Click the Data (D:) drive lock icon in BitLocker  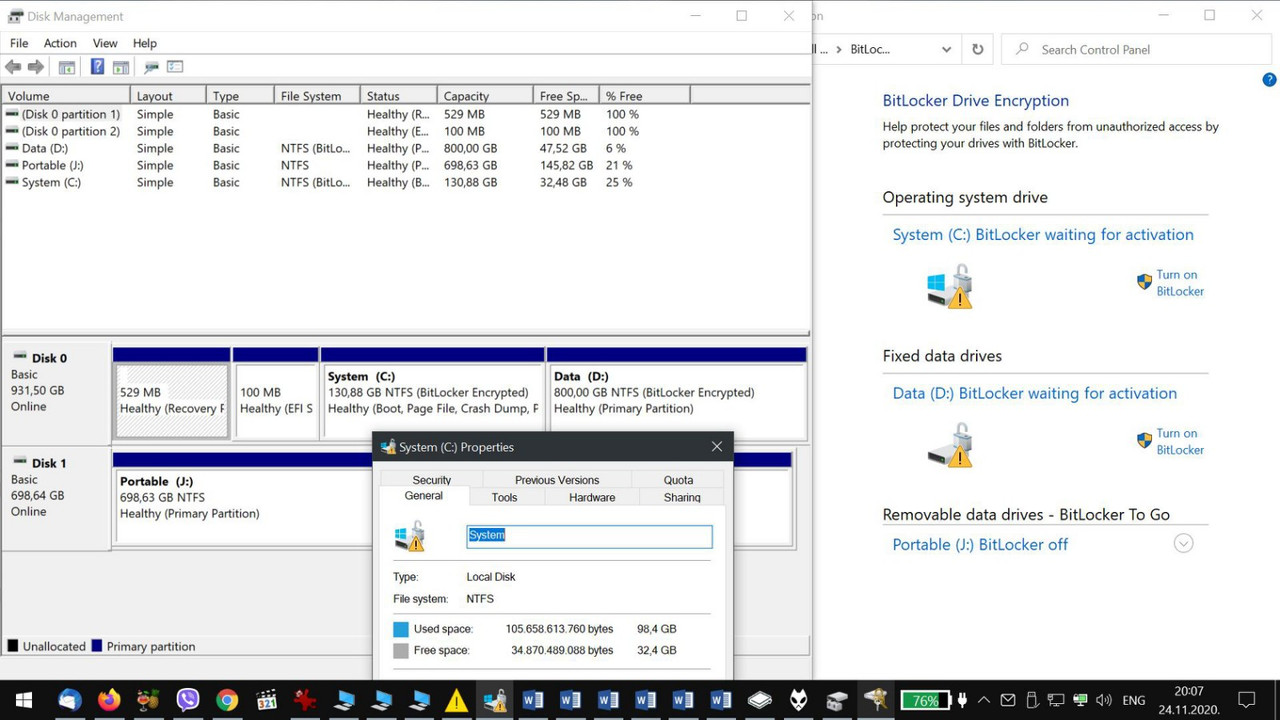pos(950,445)
